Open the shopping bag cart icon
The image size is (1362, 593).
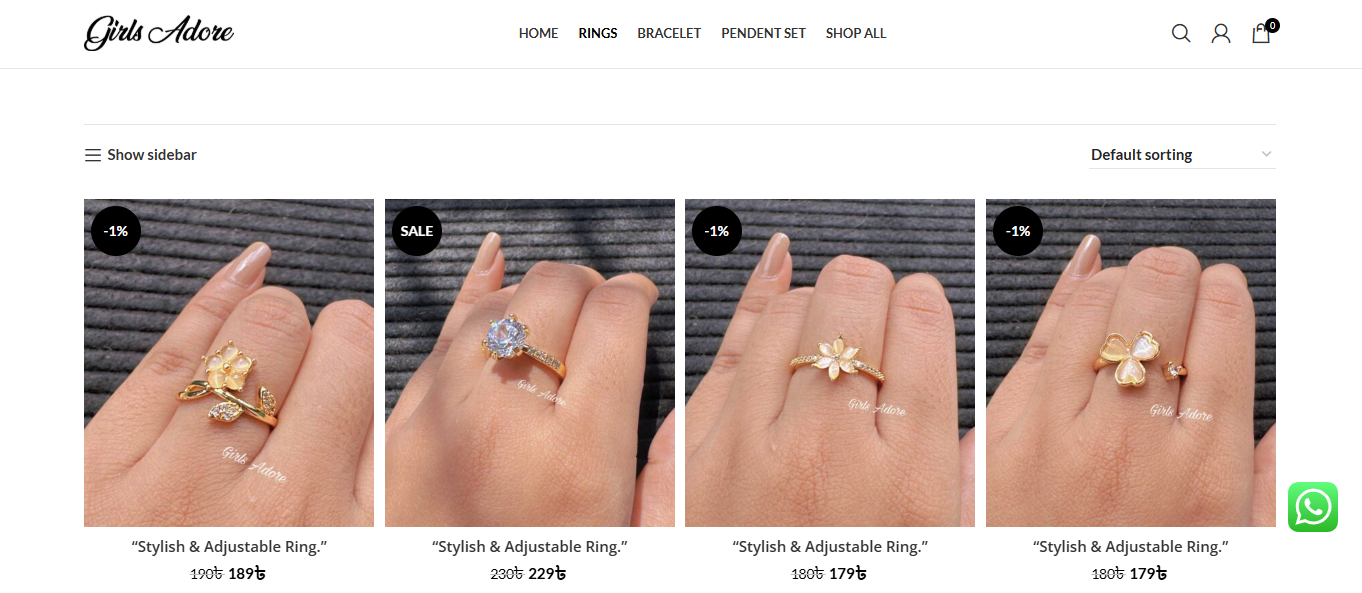(1262, 33)
